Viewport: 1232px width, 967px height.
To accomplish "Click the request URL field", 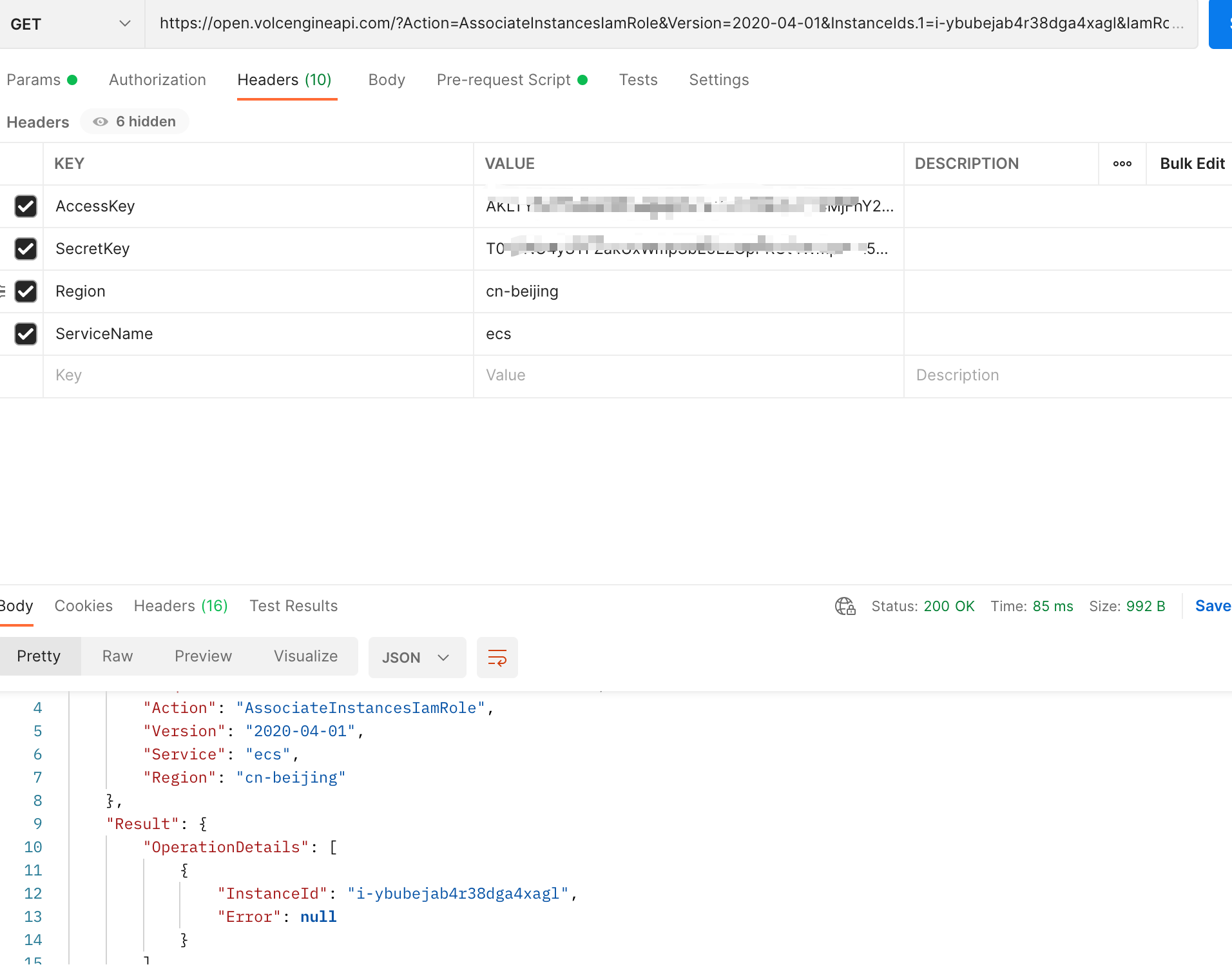I will click(671, 24).
